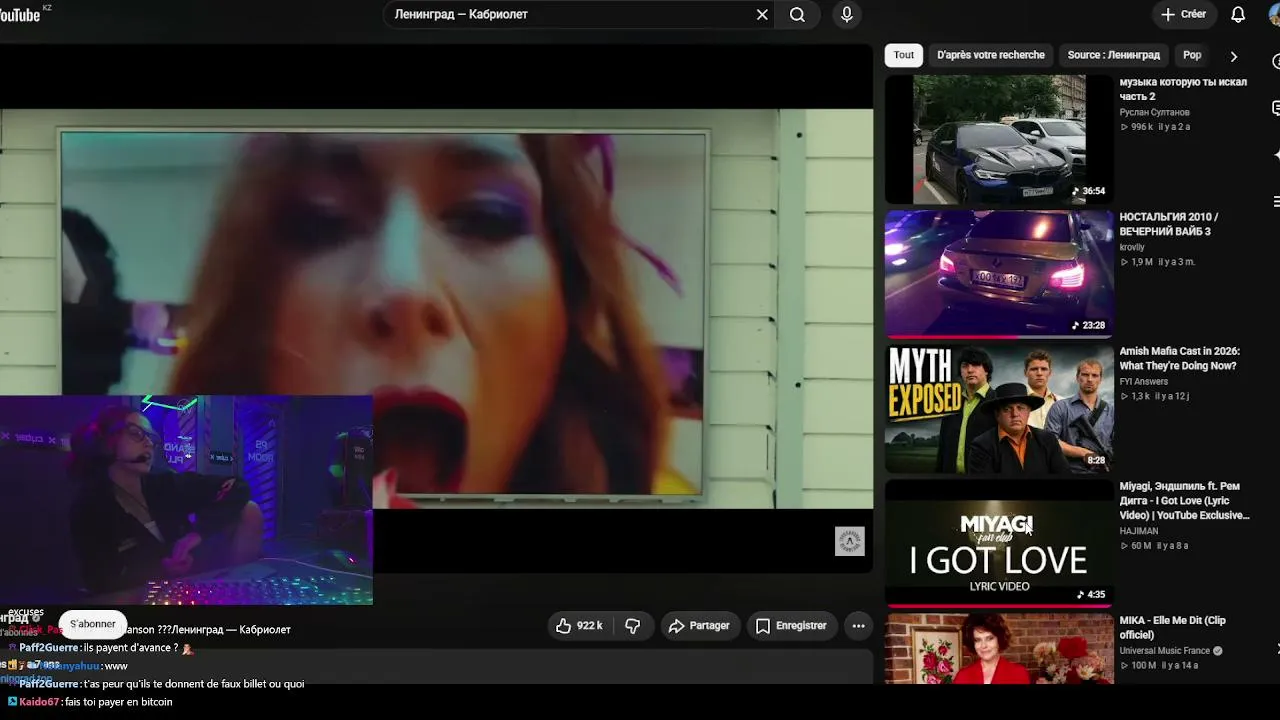
Task: Go to the YouTube home logo
Action: 22,14
